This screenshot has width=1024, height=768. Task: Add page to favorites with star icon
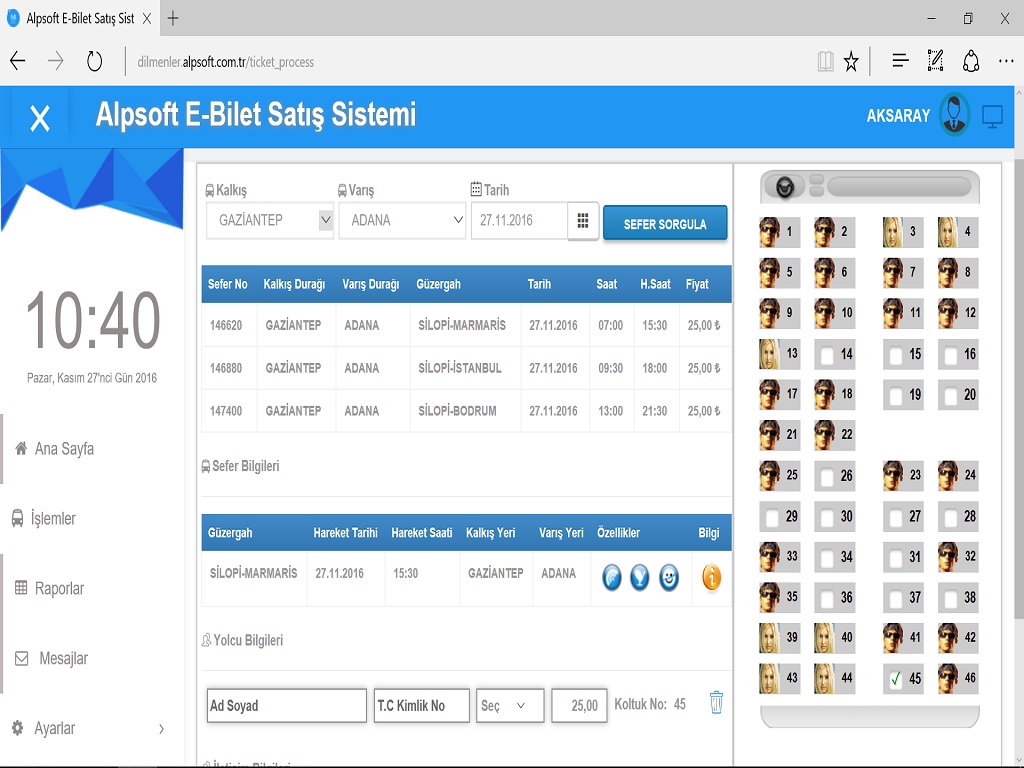point(851,62)
